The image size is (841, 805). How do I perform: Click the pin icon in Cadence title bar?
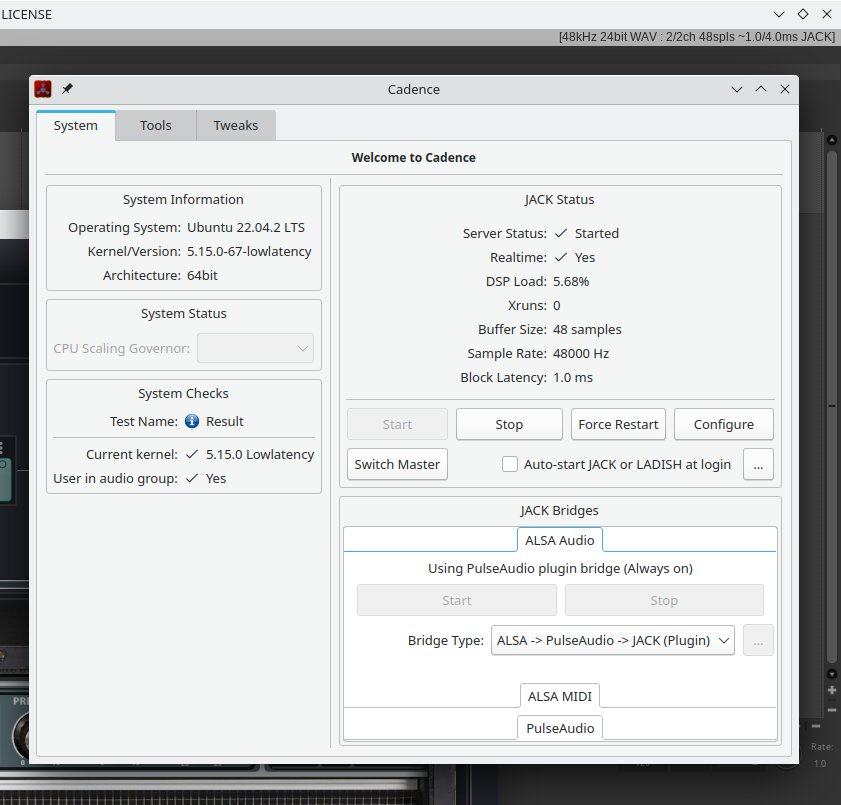[67, 89]
